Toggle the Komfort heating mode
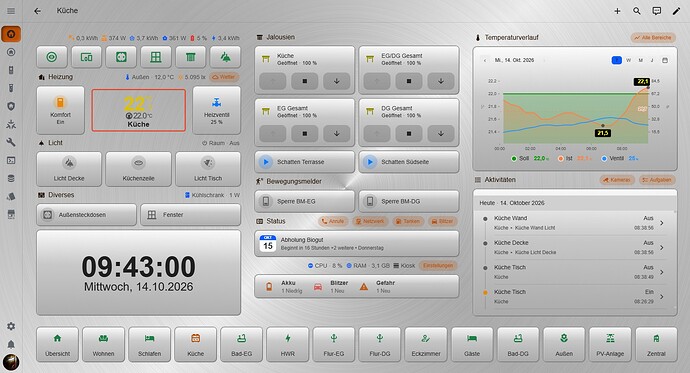 60,110
